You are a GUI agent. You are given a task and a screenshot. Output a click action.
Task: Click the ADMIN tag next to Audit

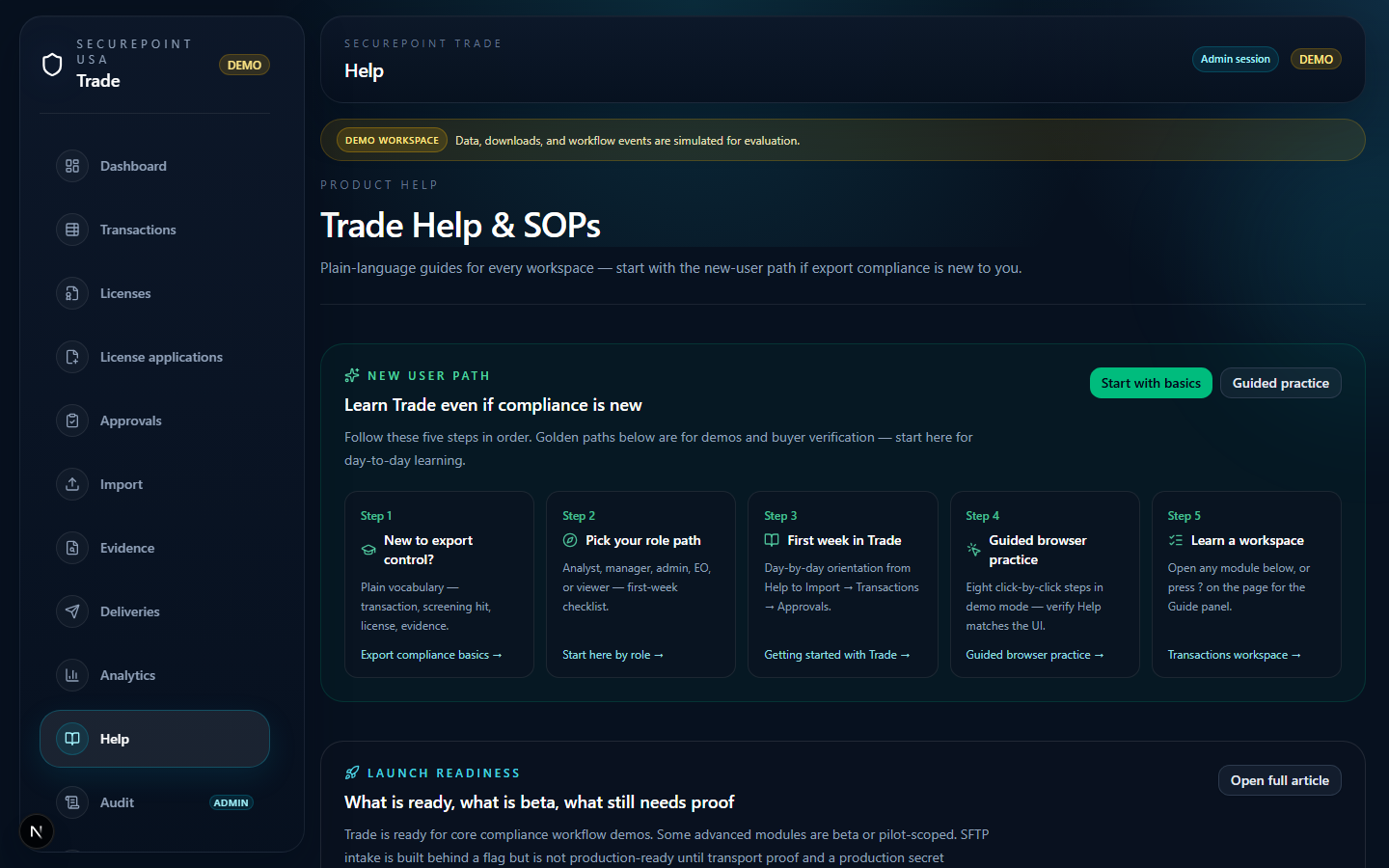click(x=231, y=802)
